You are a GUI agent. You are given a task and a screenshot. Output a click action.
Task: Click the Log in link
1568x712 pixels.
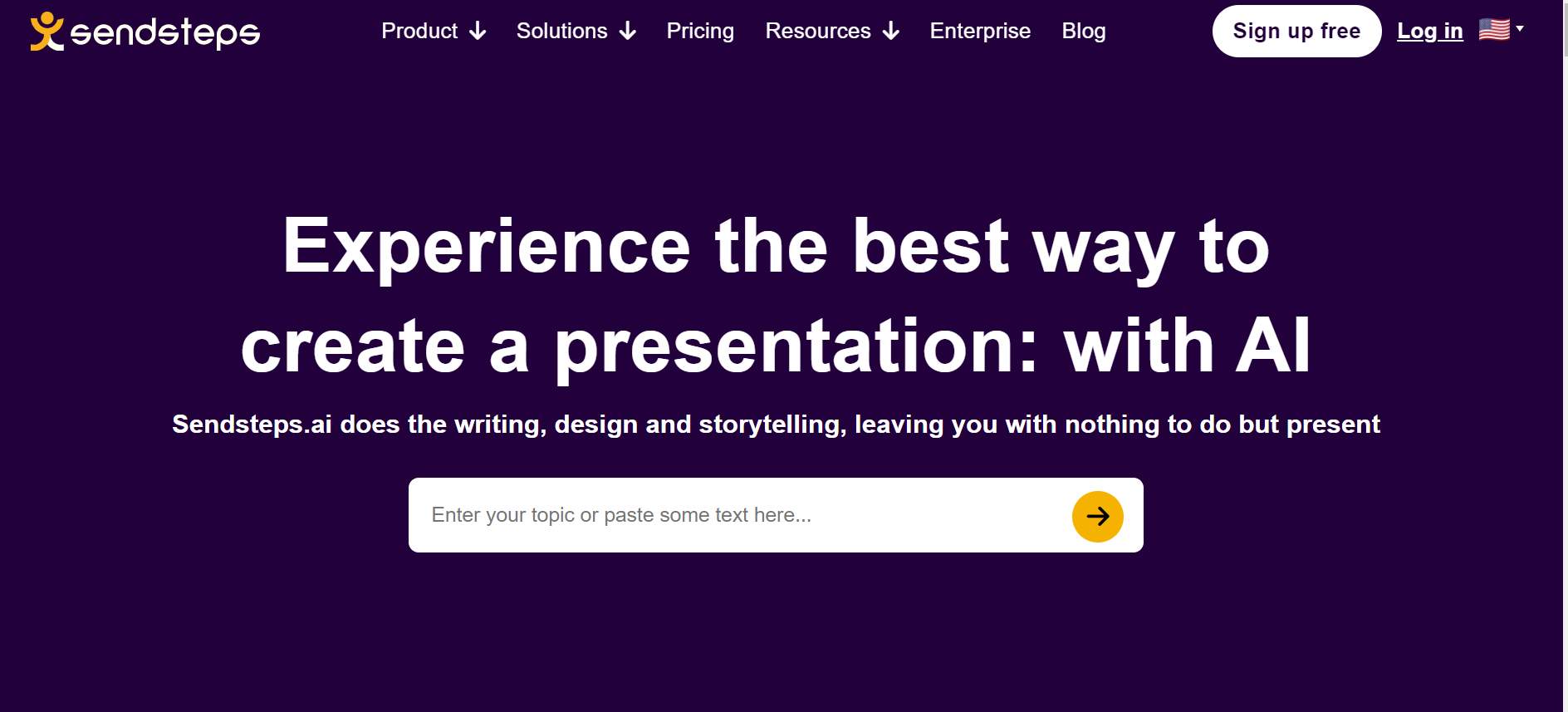tap(1429, 31)
